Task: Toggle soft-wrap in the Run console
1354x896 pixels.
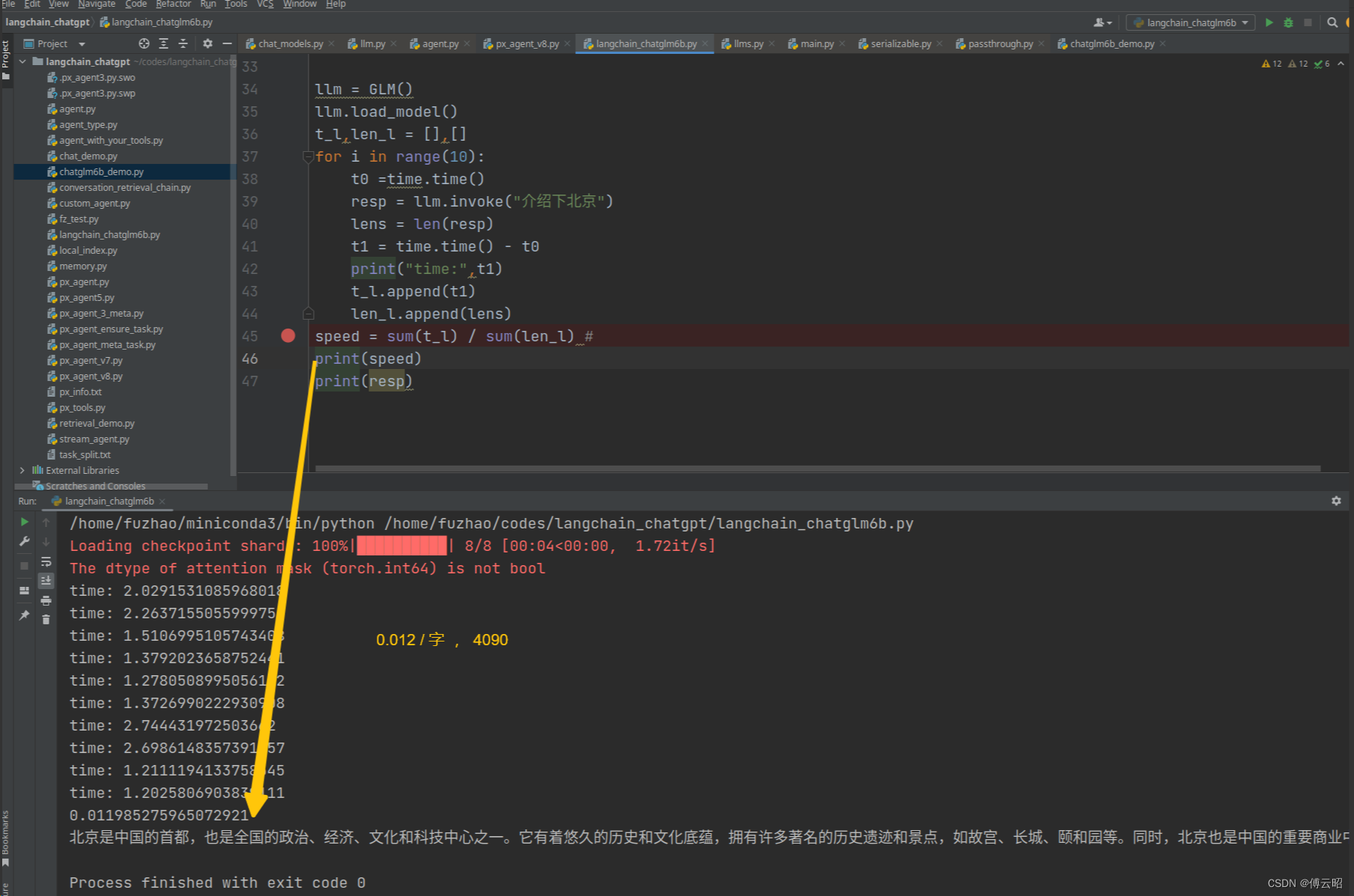Action: (x=46, y=561)
